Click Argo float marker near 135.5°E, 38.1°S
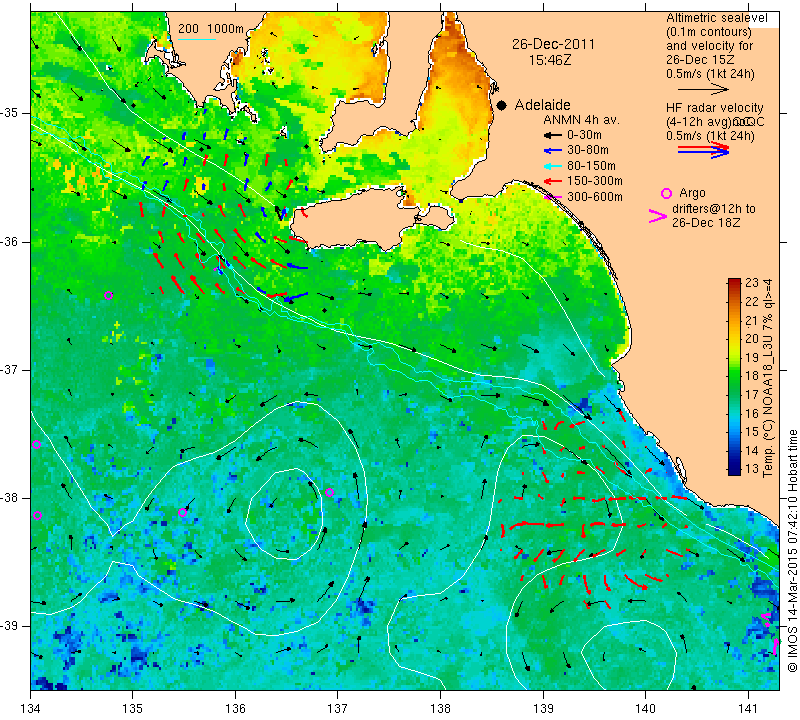800x720 pixels. [182, 512]
